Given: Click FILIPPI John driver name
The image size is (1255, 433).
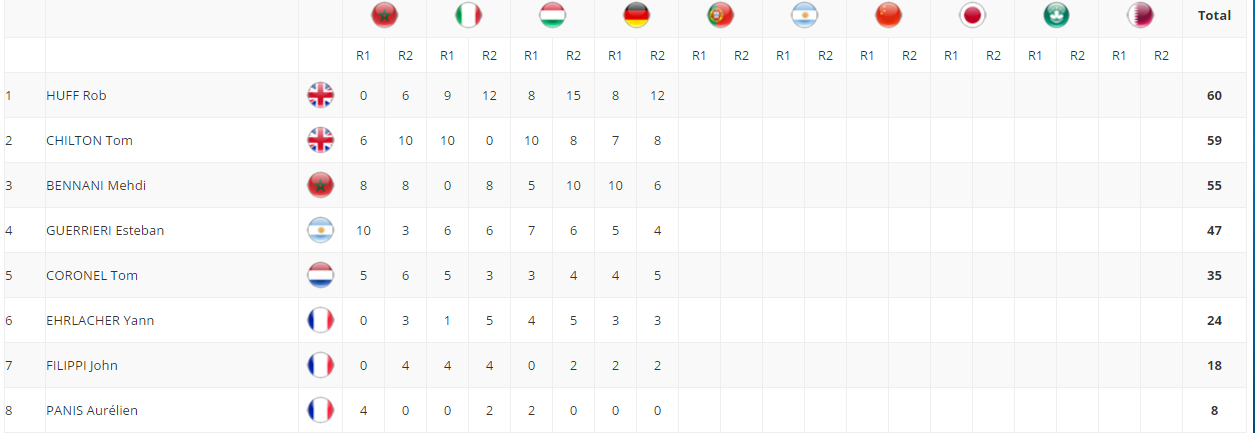Looking at the screenshot, I should click(82, 366).
